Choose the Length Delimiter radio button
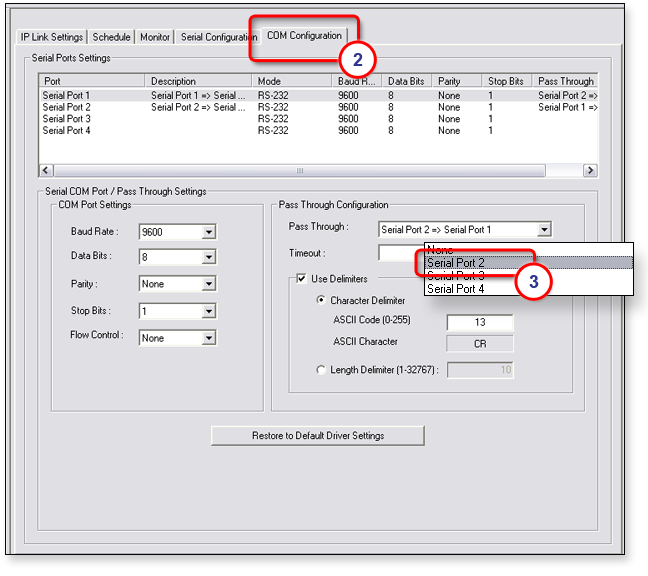The width and height of the screenshot is (648, 576). (x=321, y=370)
